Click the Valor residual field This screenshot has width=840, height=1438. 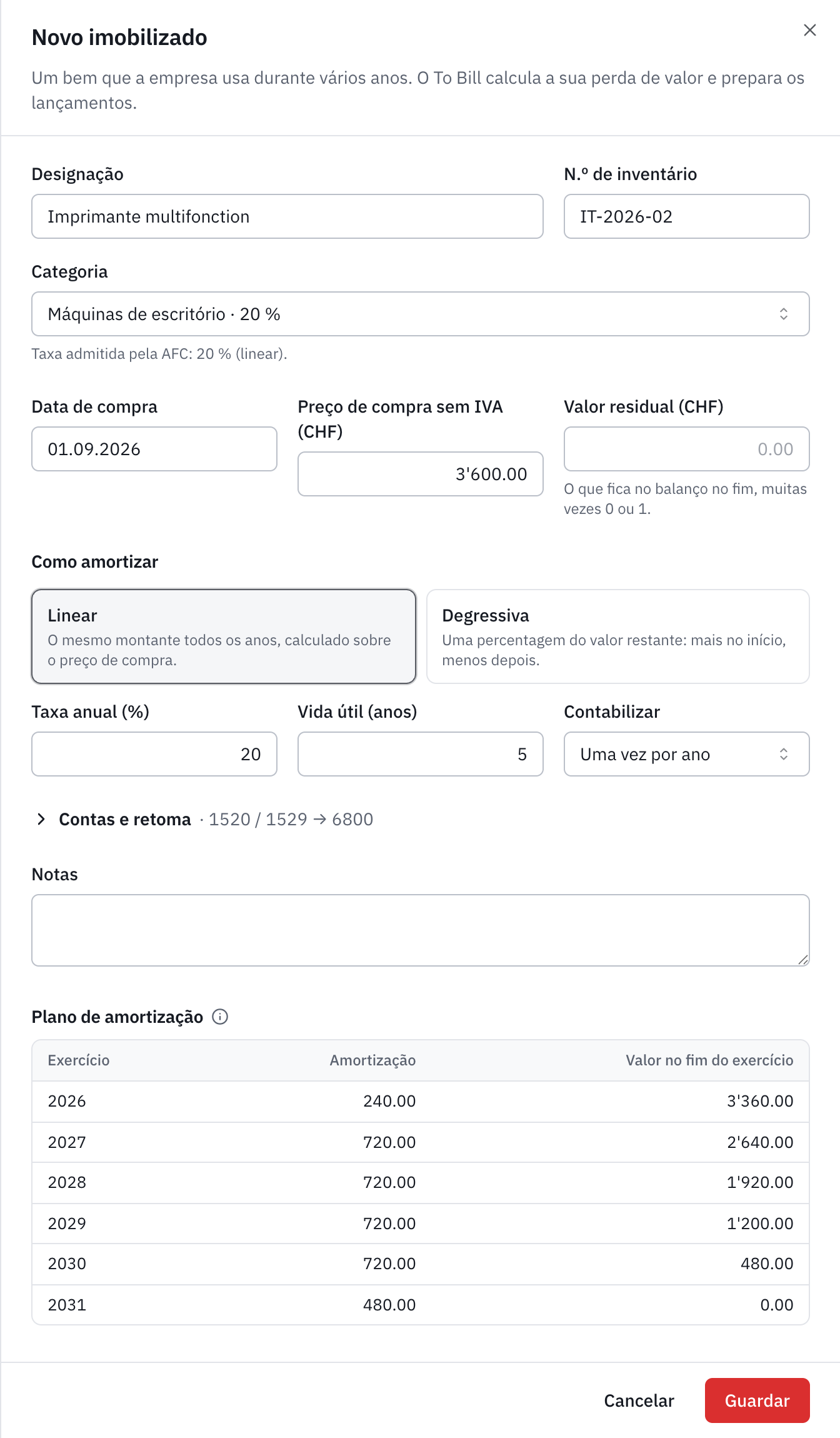pos(686,449)
